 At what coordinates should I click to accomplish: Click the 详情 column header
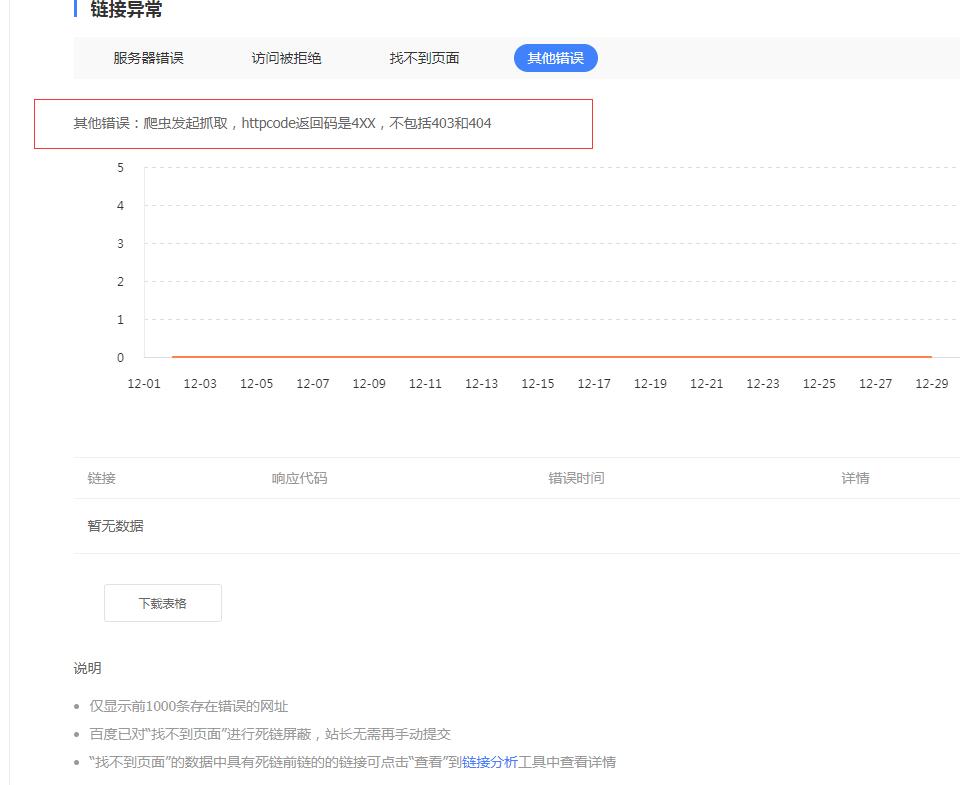pos(855,478)
